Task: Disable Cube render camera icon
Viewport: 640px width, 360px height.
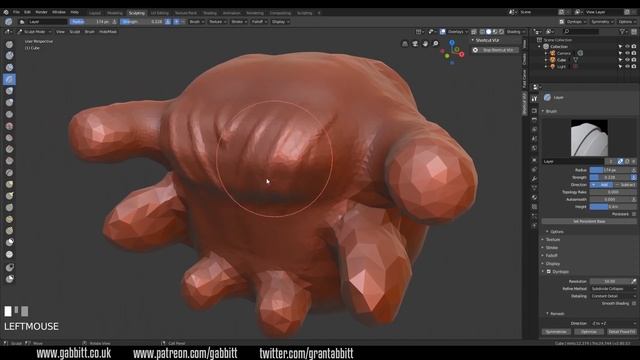Action: pyautogui.click(x=634, y=60)
